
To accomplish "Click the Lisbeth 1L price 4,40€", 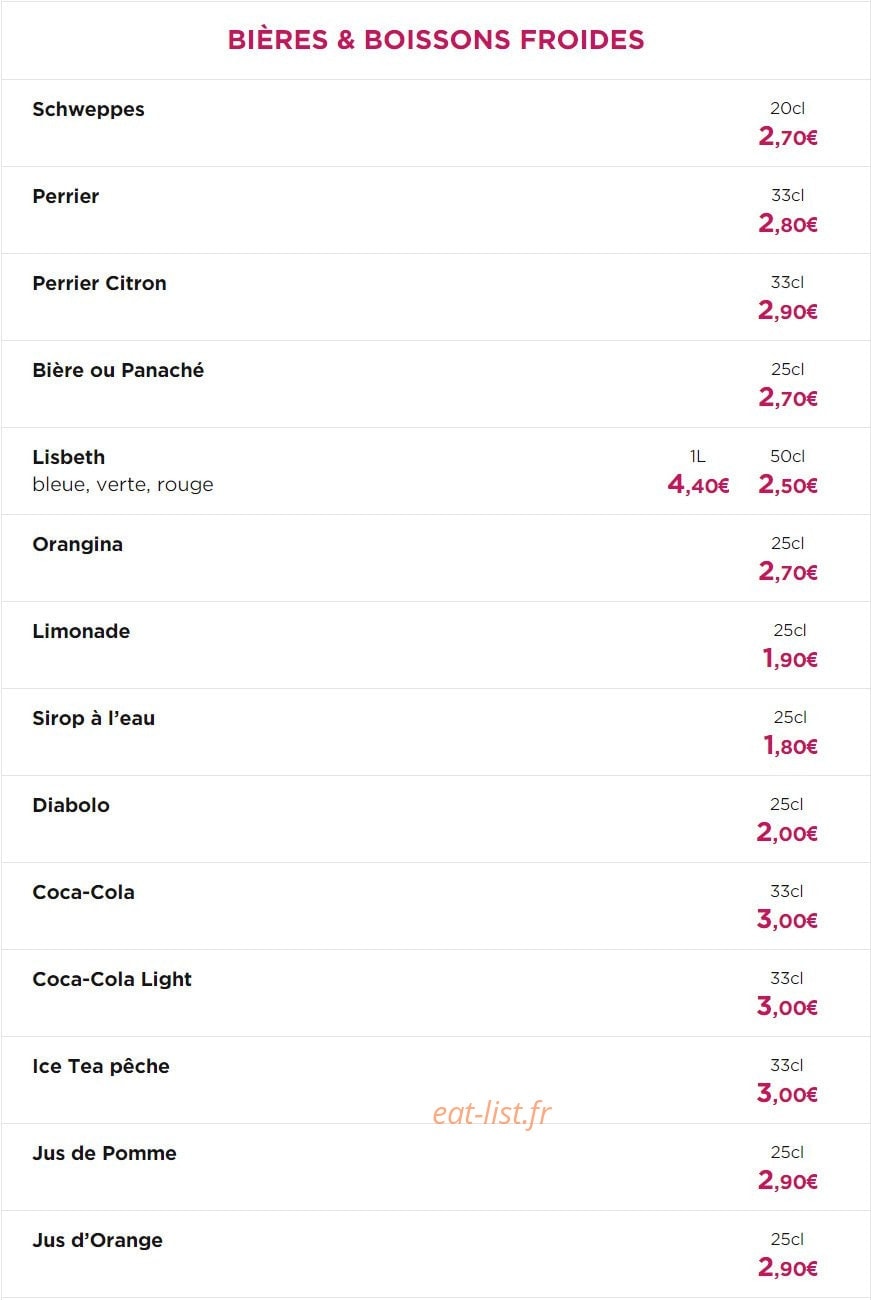I will (x=698, y=486).
